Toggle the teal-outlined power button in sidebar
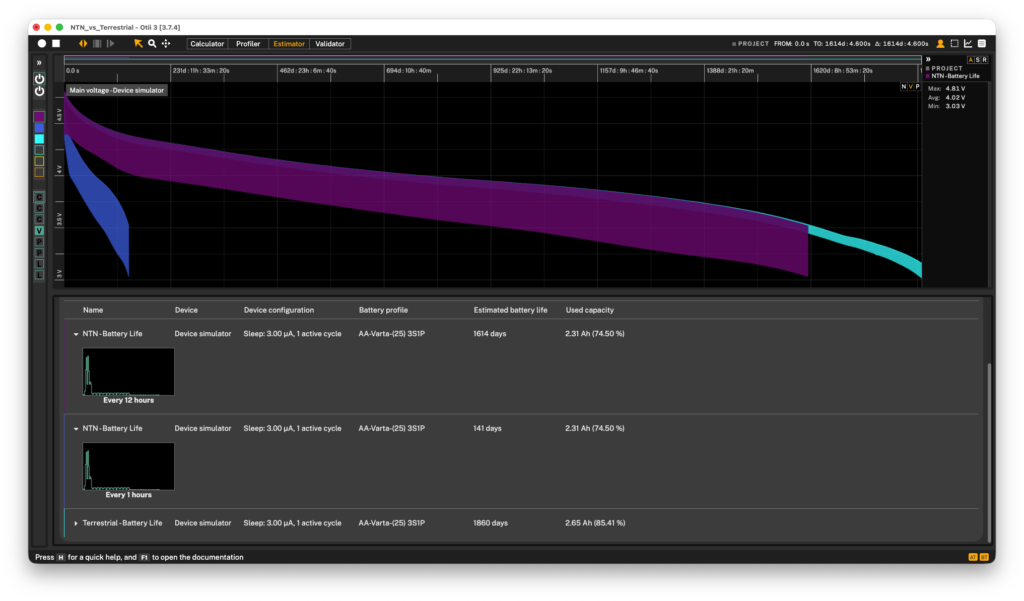The width and height of the screenshot is (1024, 601). 39,79
